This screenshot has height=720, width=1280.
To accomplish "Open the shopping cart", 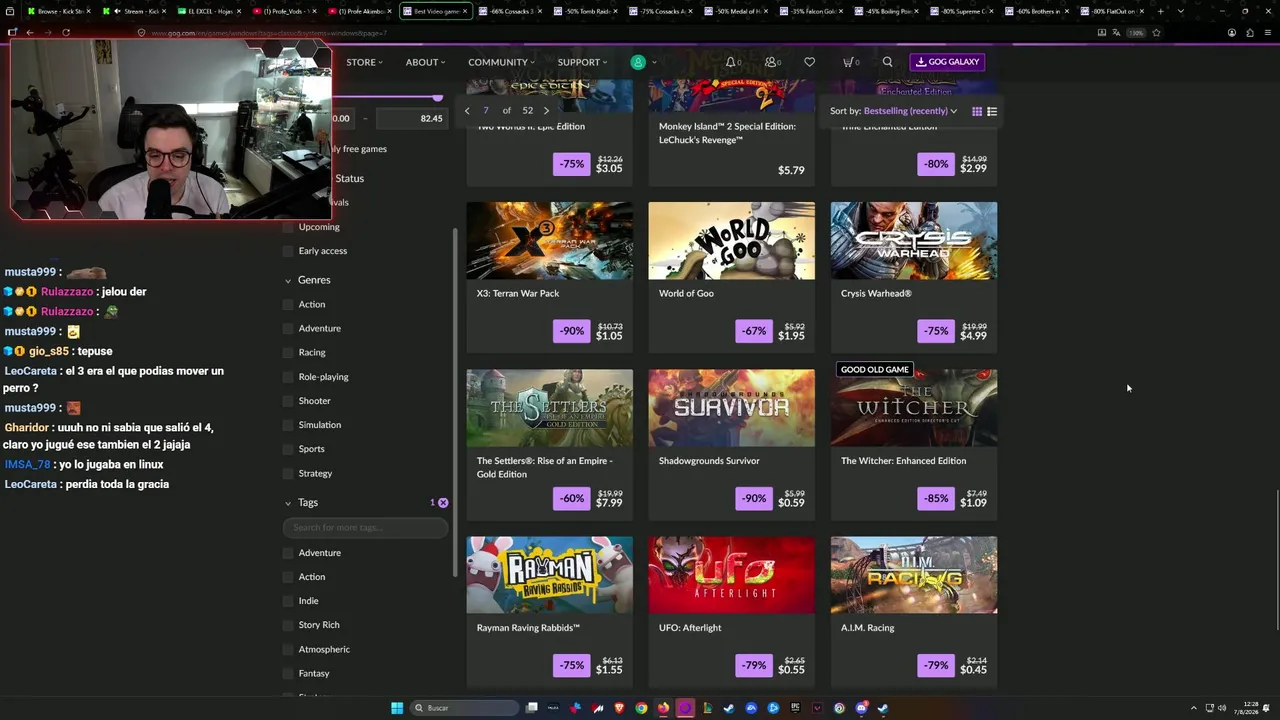I will [850, 62].
